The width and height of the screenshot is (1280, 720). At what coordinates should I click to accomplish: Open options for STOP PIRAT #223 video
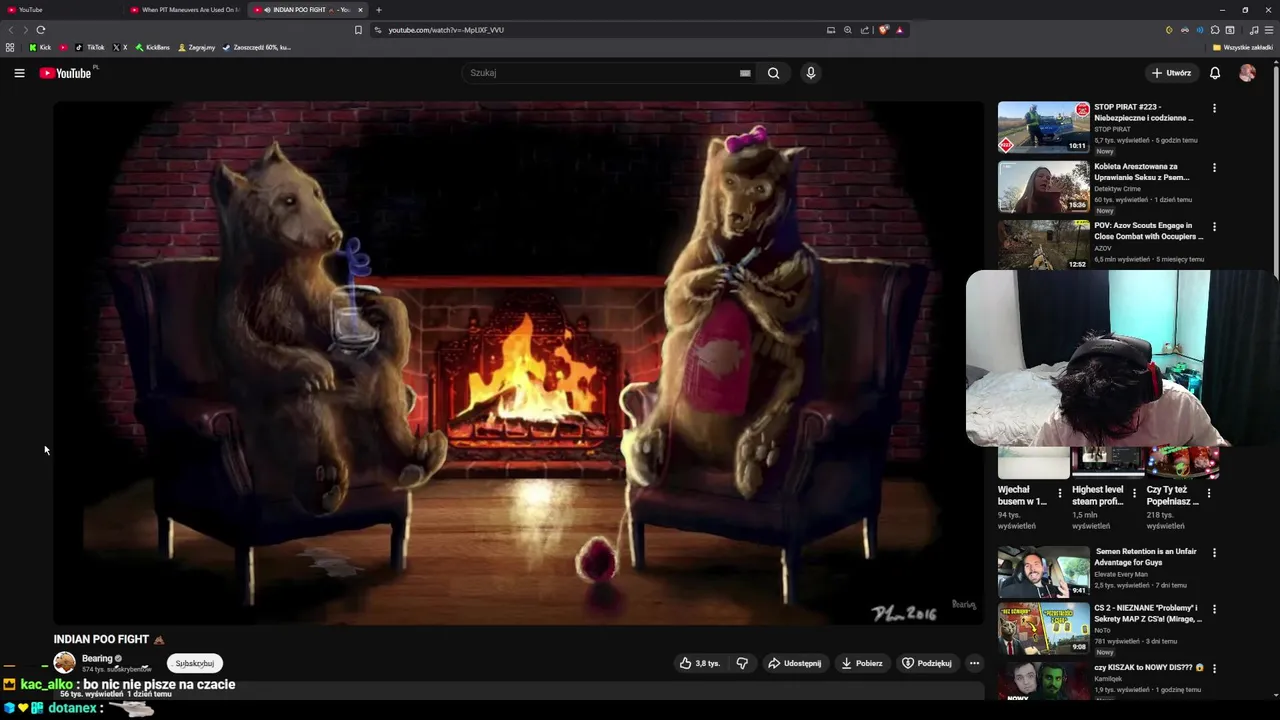tap(1214, 108)
